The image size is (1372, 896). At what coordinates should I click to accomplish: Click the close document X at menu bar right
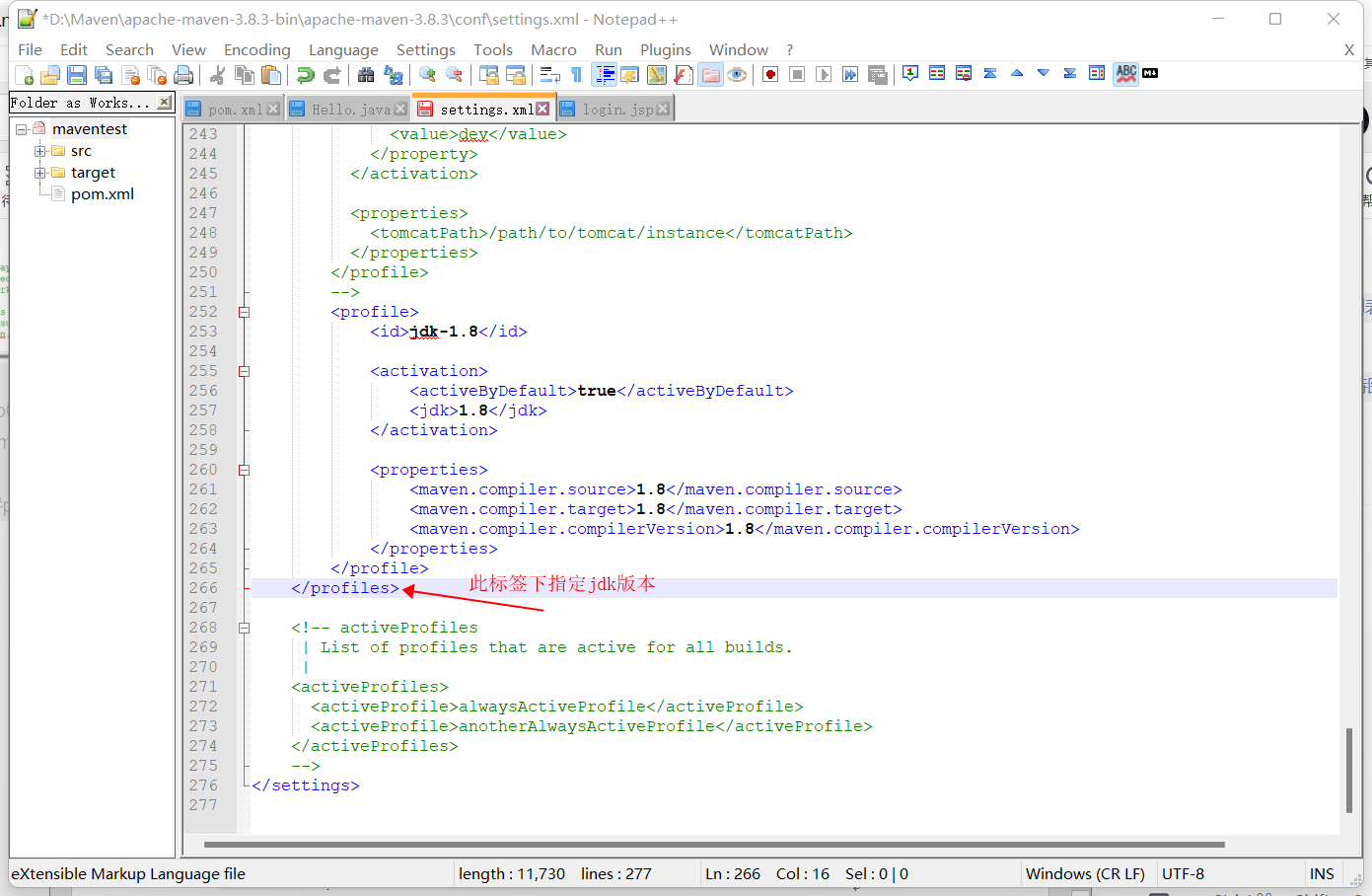[1349, 49]
